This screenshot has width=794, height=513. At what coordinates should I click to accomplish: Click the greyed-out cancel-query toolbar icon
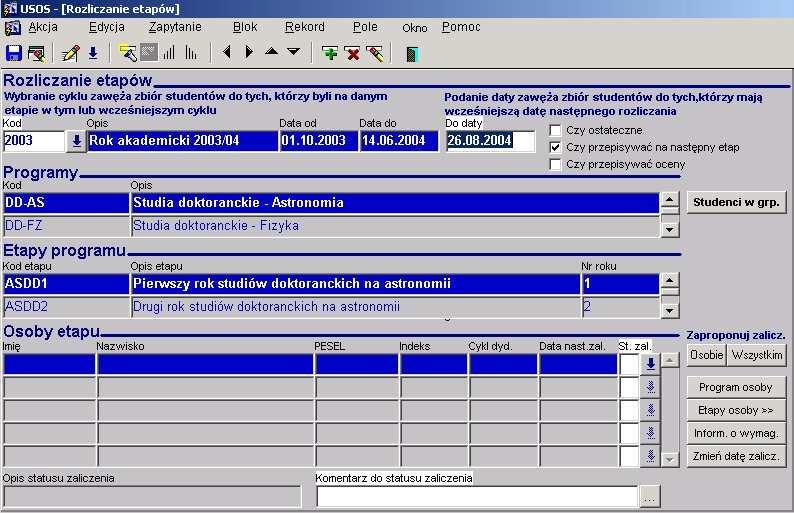coord(149,53)
